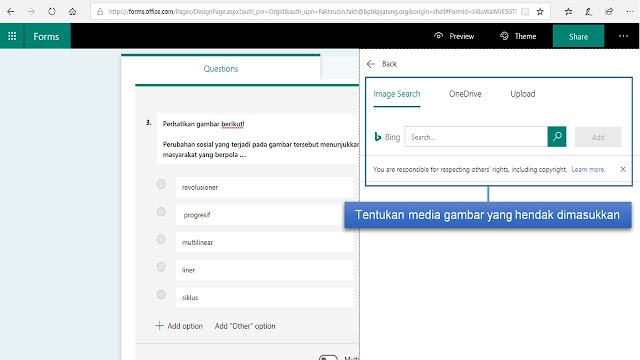Edit the progresif option text

click(x=264, y=215)
